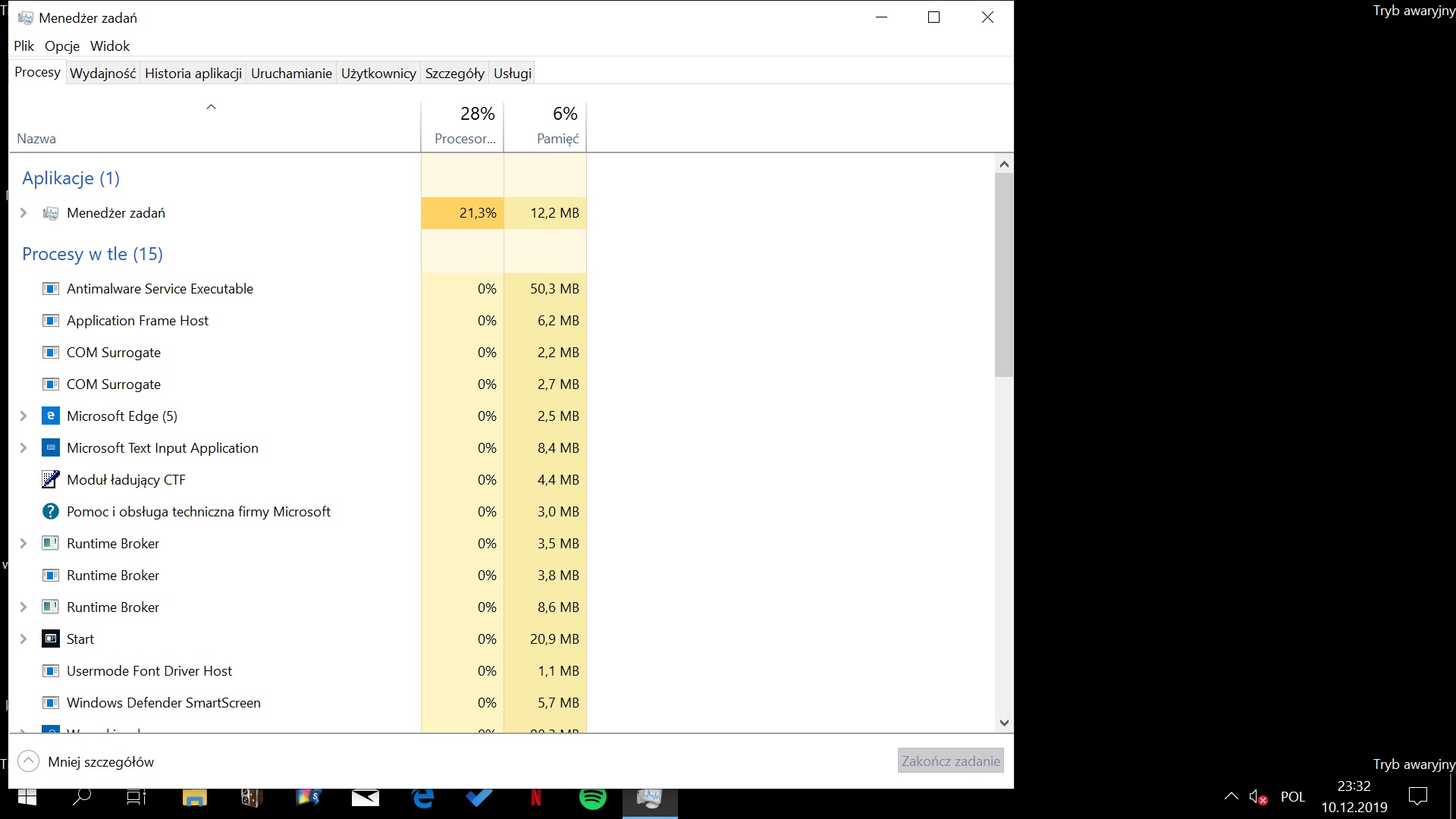
Task: Expand the Microsoft Edge (5) process group
Action: (24, 416)
